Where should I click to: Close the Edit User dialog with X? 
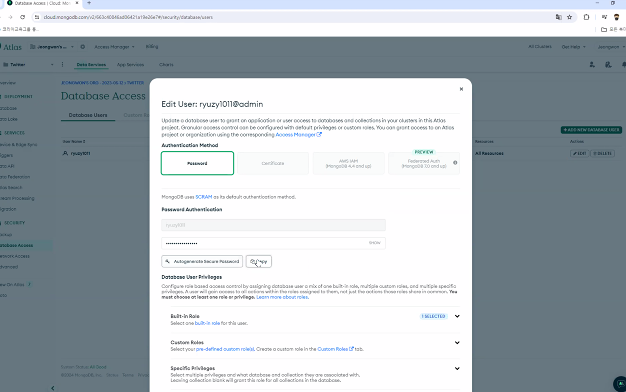(x=461, y=89)
